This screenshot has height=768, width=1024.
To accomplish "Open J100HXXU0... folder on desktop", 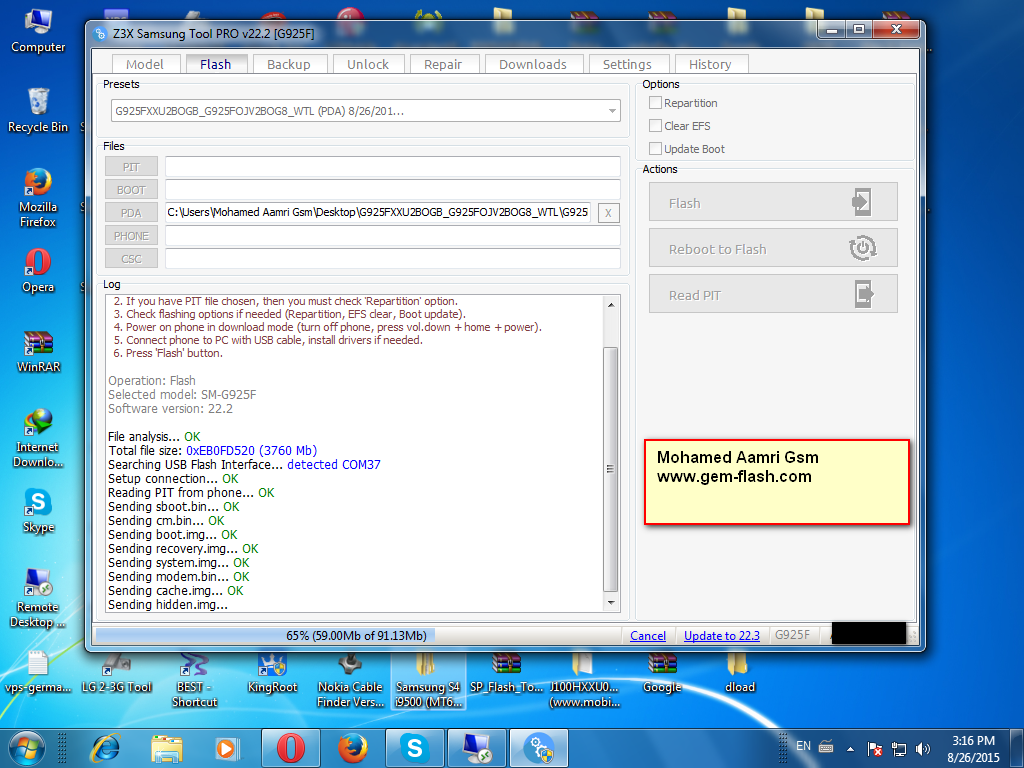I will coord(584,680).
